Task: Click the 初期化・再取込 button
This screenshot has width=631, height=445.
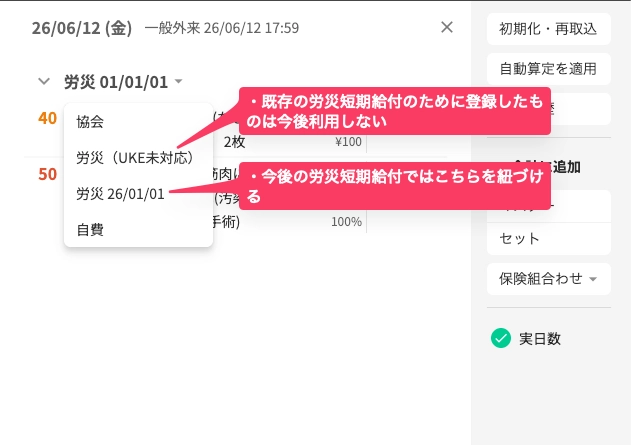Action: [x=549, y=29]
